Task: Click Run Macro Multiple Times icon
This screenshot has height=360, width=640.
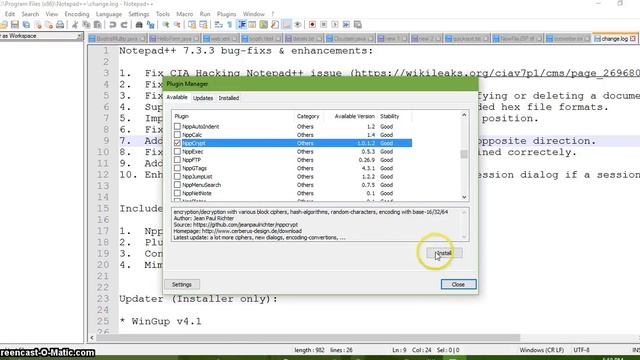Action: coord(346,25)
